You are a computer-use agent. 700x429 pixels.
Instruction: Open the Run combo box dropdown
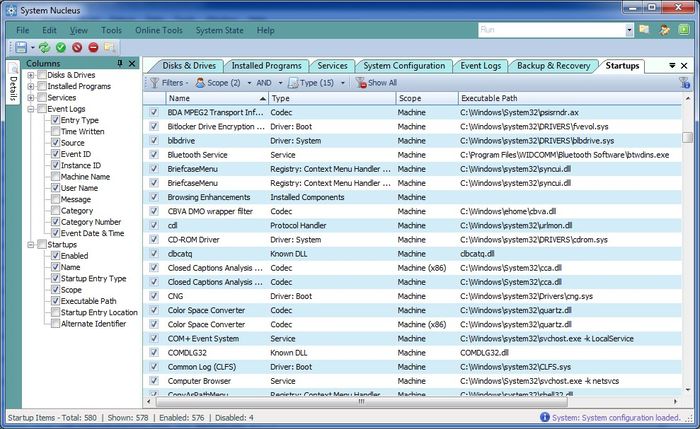click(629, 30)
